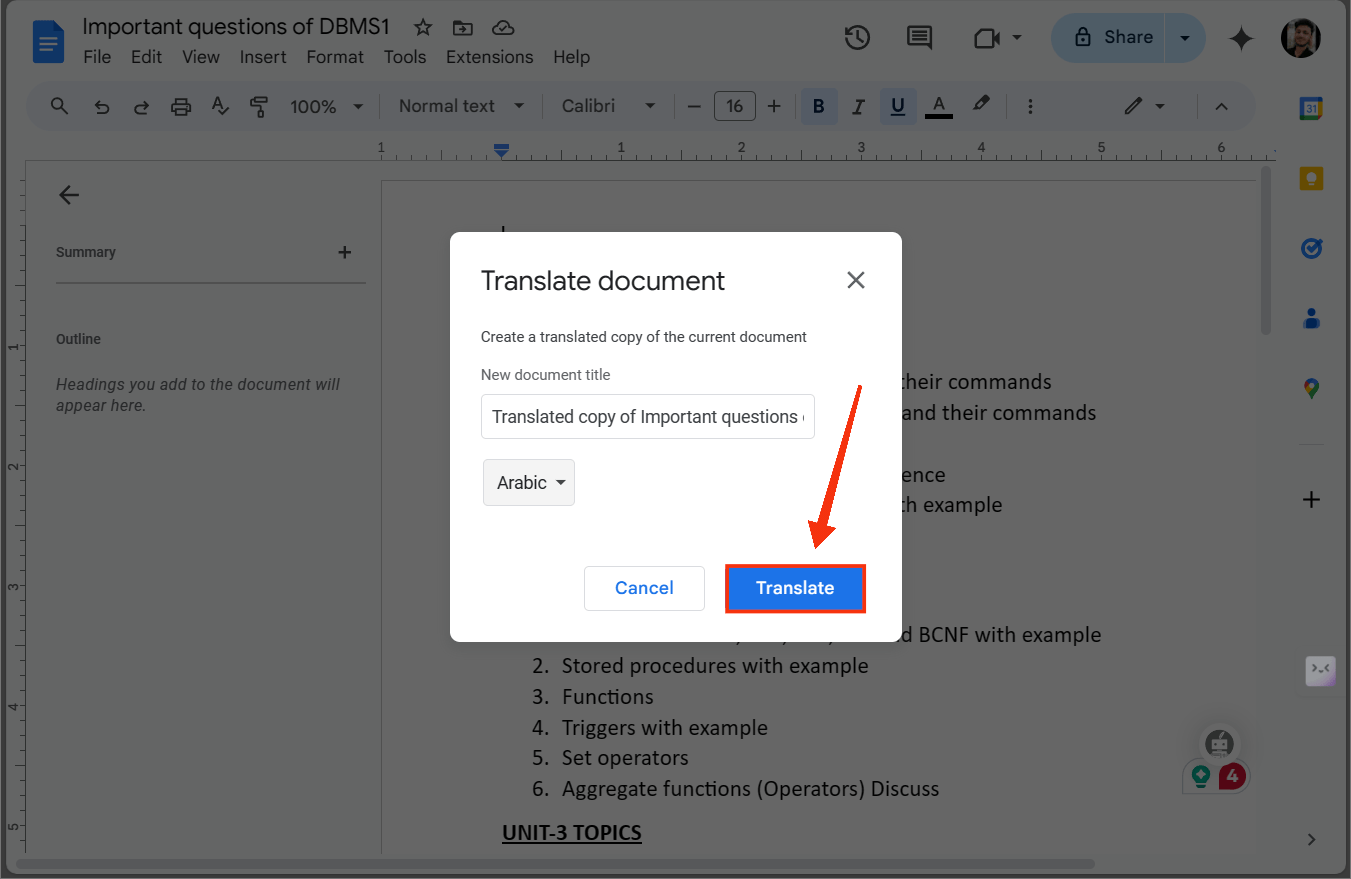Select the paint format roller icon
The image size is (1351, 879).
pos(259,106)
